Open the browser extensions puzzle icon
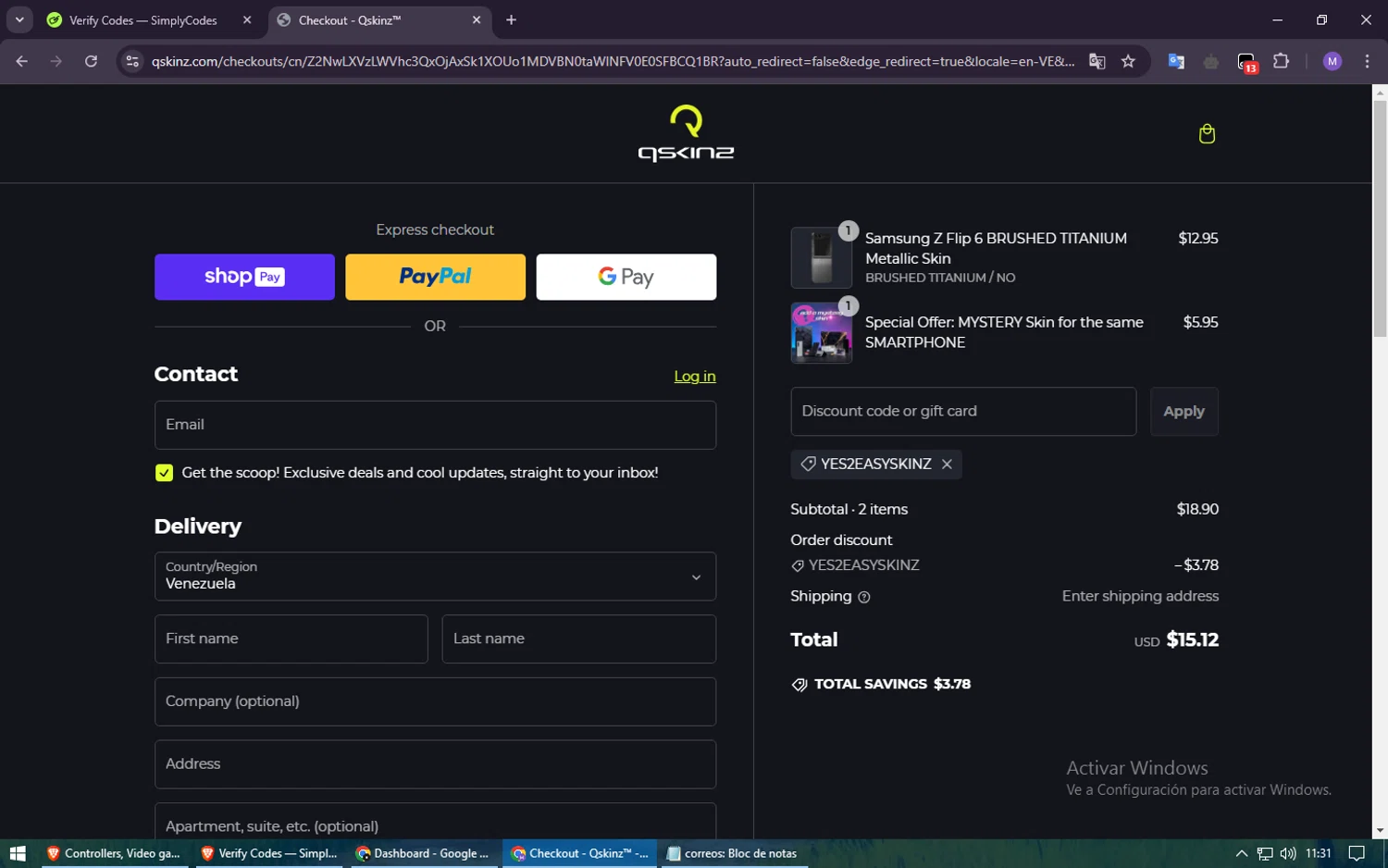The height and width of the screenshot is (868, 1388). (1281, 61)
